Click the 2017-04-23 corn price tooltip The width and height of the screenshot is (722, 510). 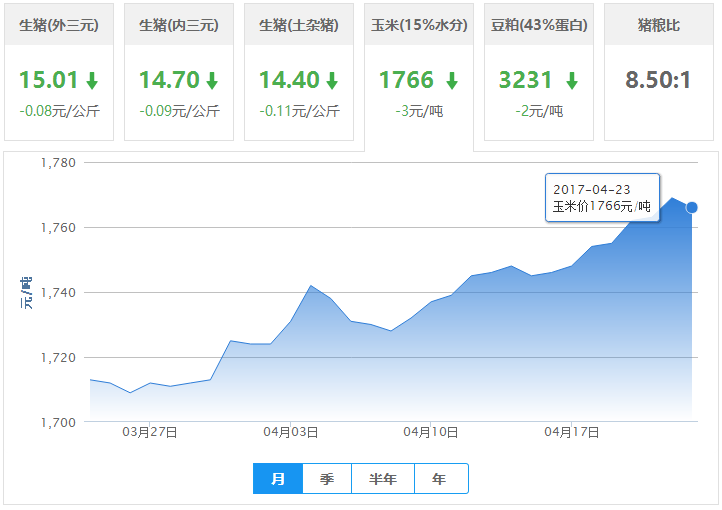point(602,197)
